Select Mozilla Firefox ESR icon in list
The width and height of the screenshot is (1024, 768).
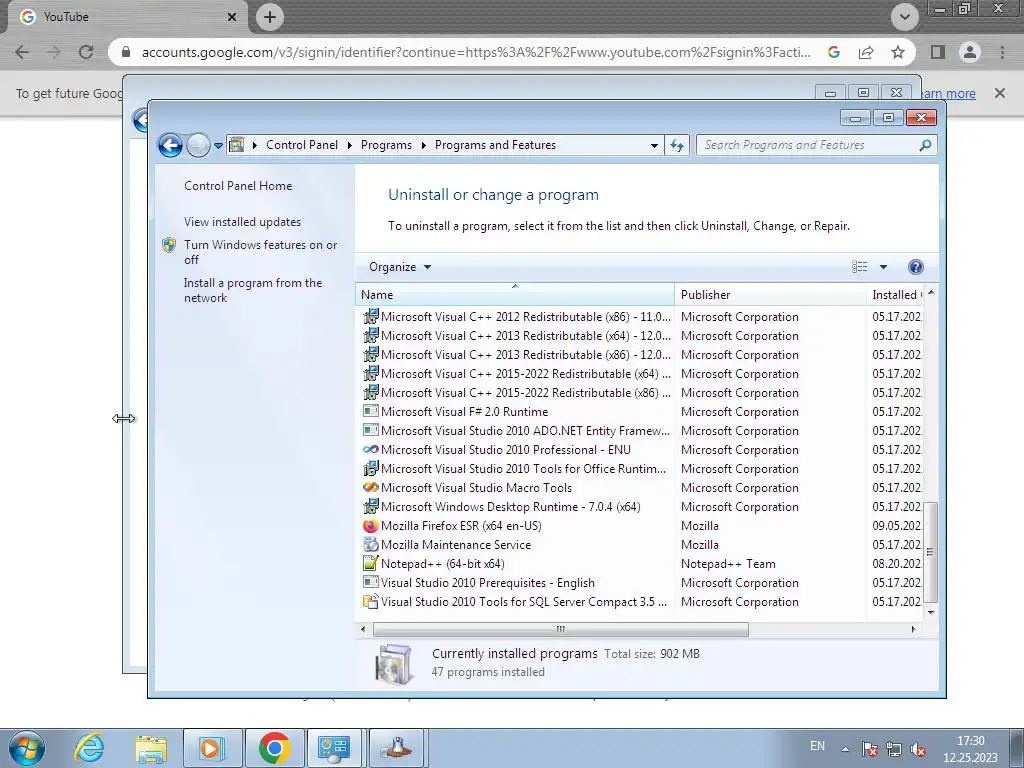(x=370, y=526)
